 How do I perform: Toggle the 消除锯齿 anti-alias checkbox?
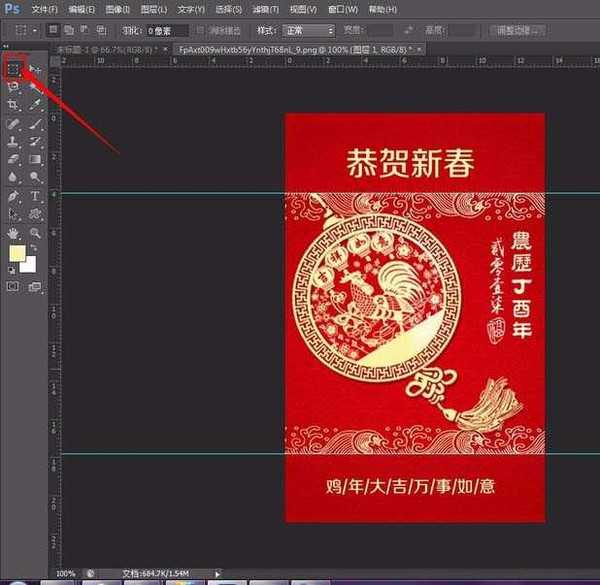tap(201, 31)
